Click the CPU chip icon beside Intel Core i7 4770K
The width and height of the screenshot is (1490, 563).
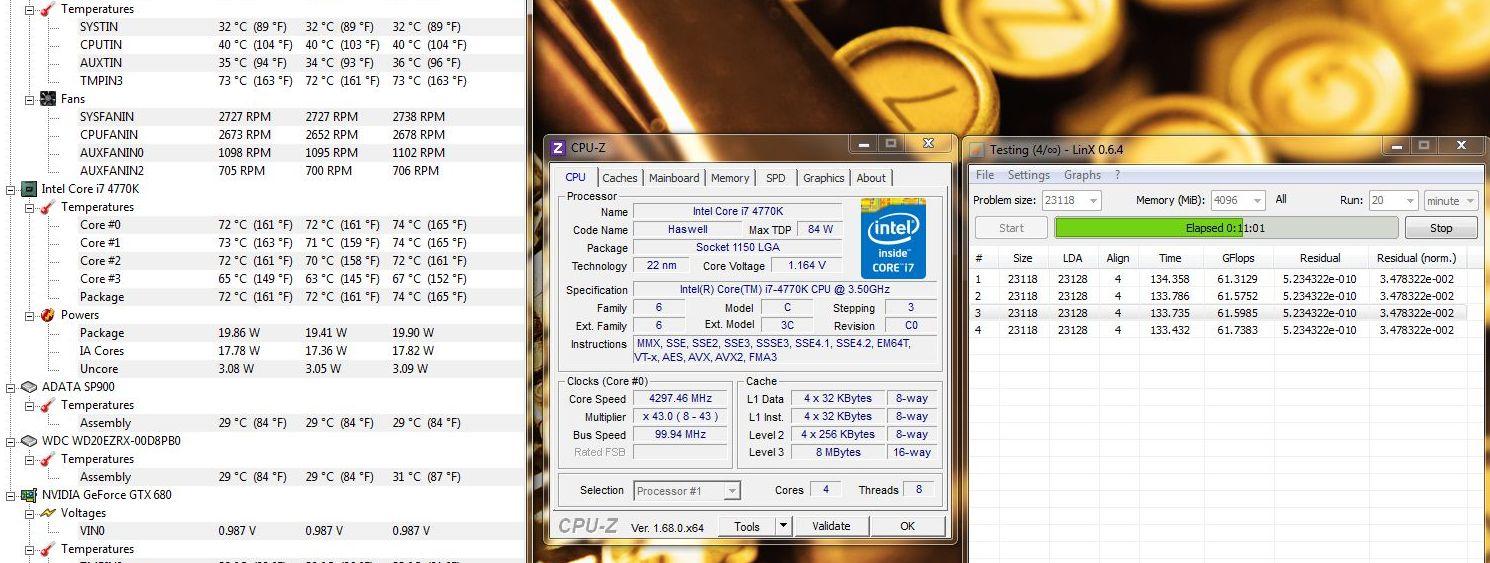click(x=29, y=189)
